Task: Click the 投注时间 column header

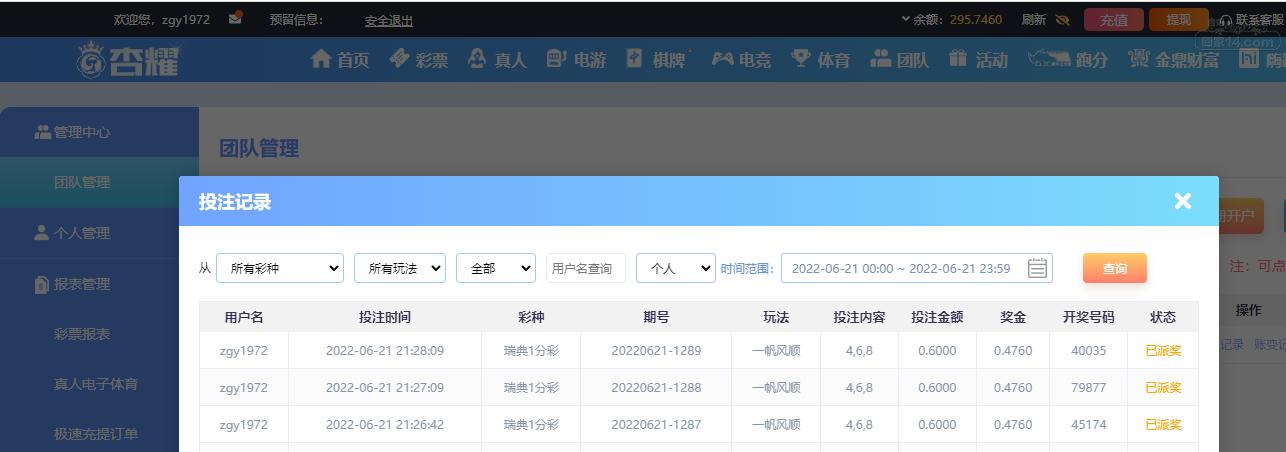Action: pos(385,317)
